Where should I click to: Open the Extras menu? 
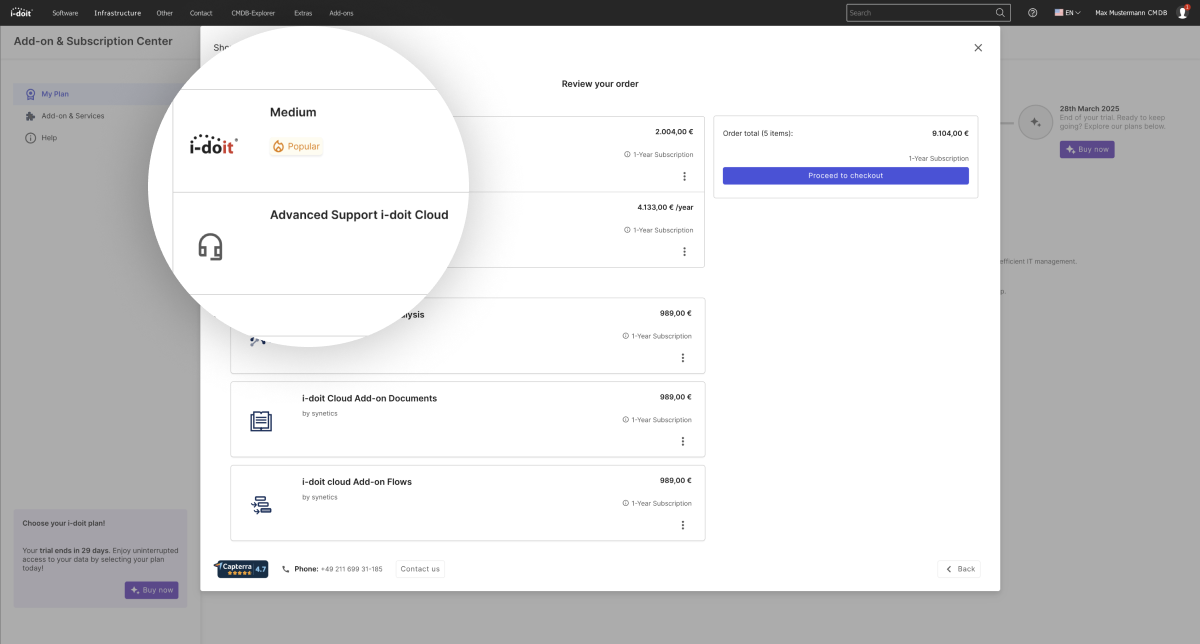[x=303, y=13]
